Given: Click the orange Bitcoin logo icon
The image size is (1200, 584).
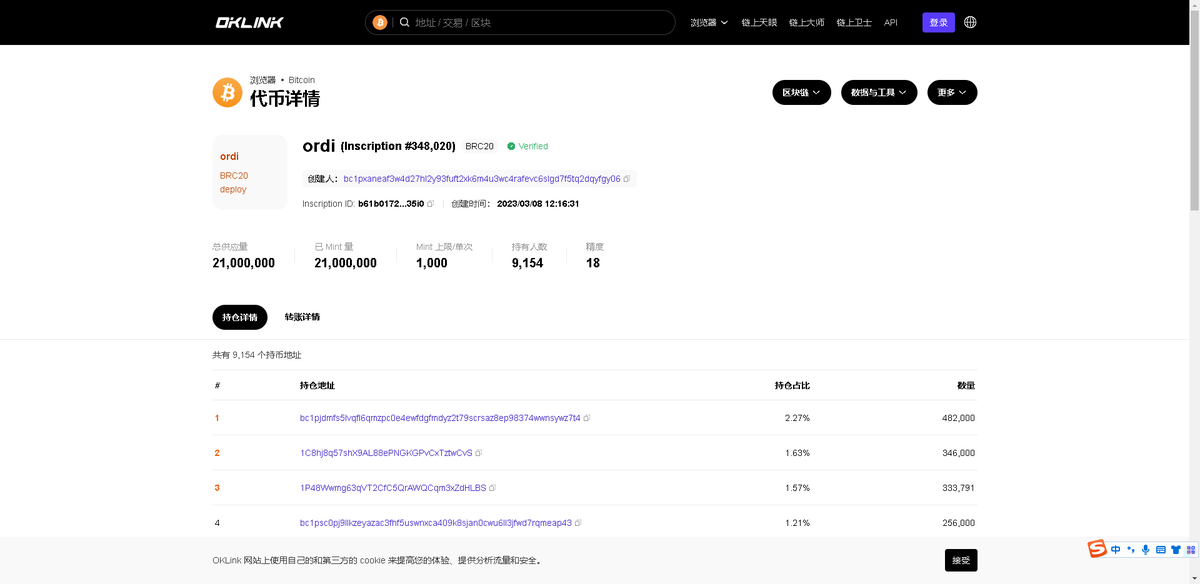Looking at the screenshot, I should [x=227, y=93].
